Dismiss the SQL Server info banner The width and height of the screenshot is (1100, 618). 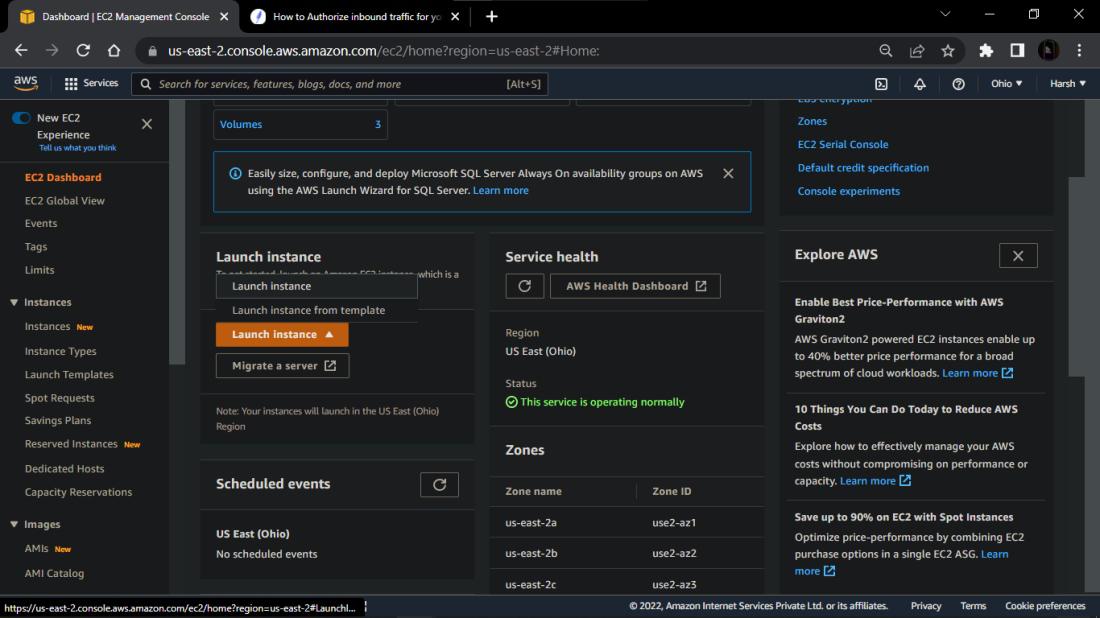click(728, 173)
